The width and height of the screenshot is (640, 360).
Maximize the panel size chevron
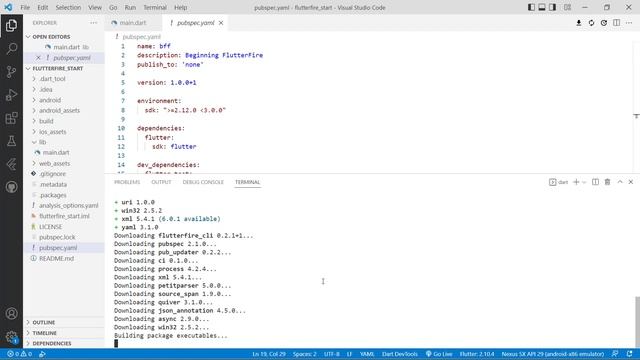[620, 182]
